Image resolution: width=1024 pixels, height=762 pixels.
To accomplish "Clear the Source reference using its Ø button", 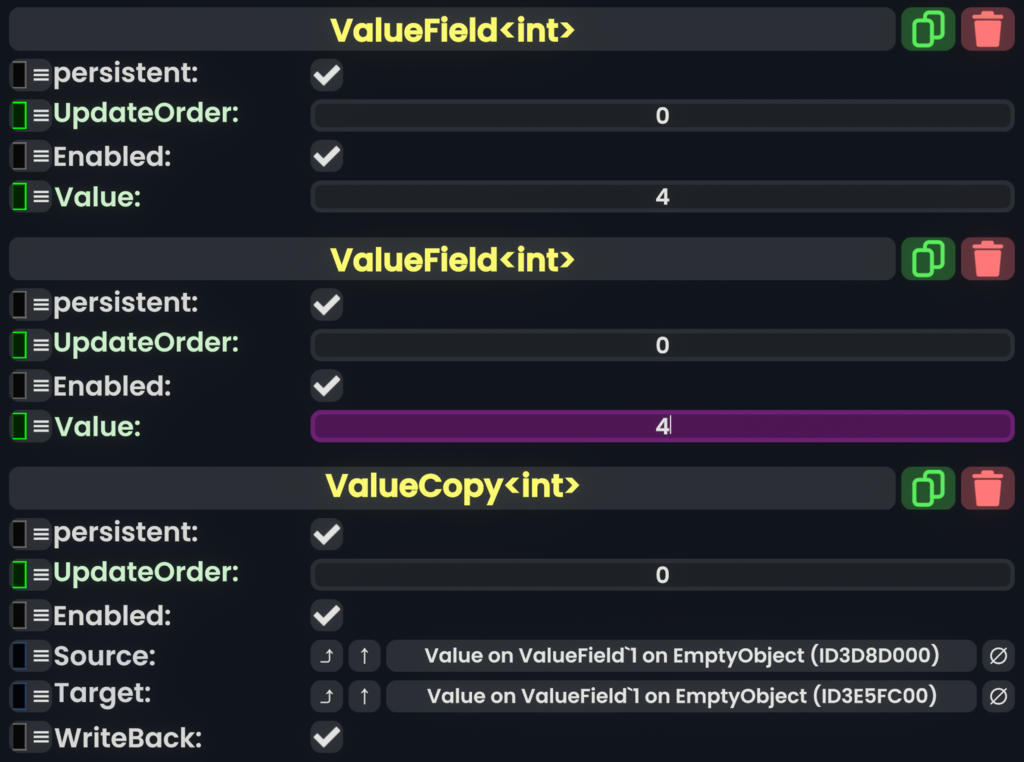I will coord(997,656).
